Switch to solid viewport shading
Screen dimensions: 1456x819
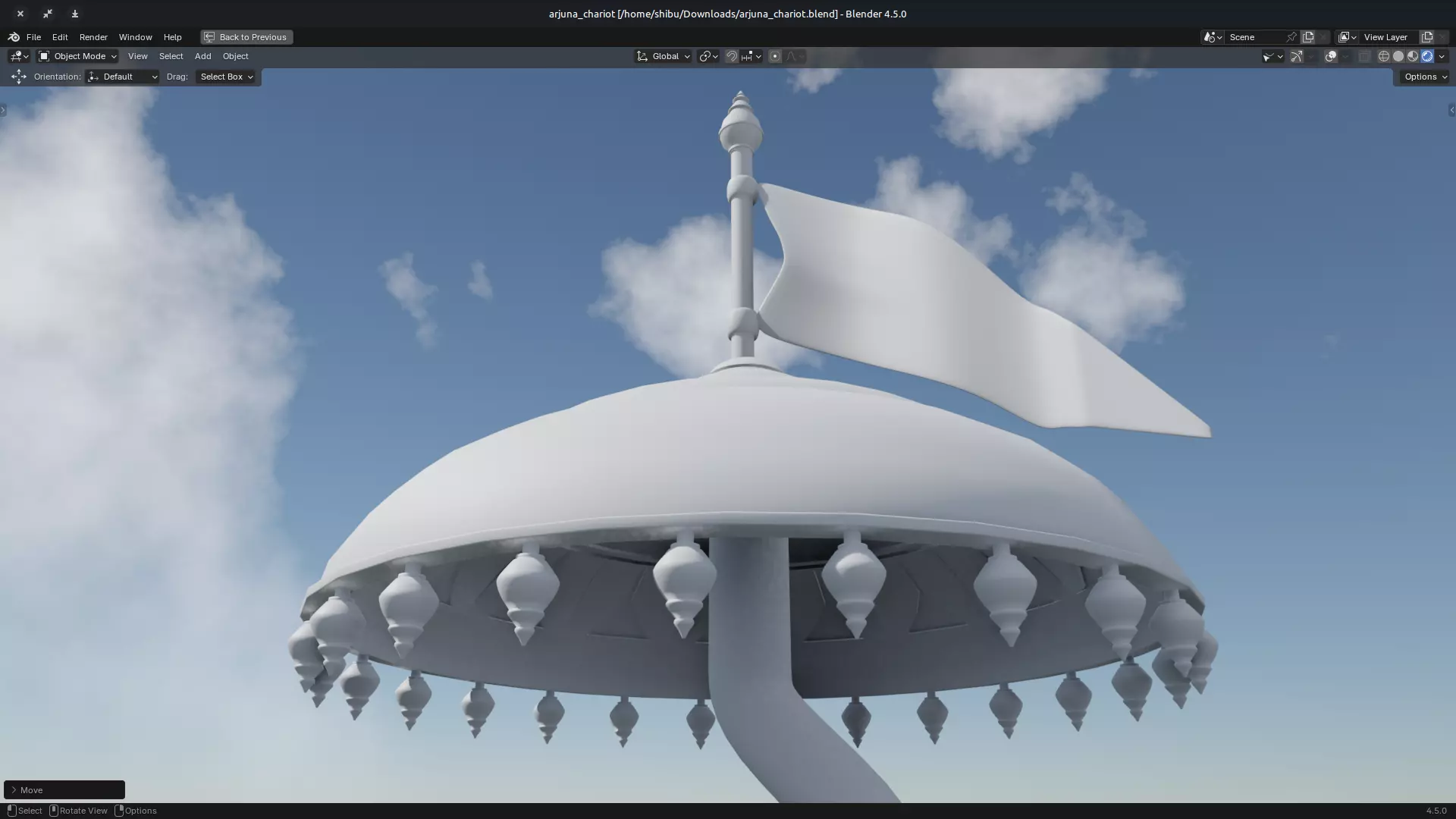coord(1398,56)
